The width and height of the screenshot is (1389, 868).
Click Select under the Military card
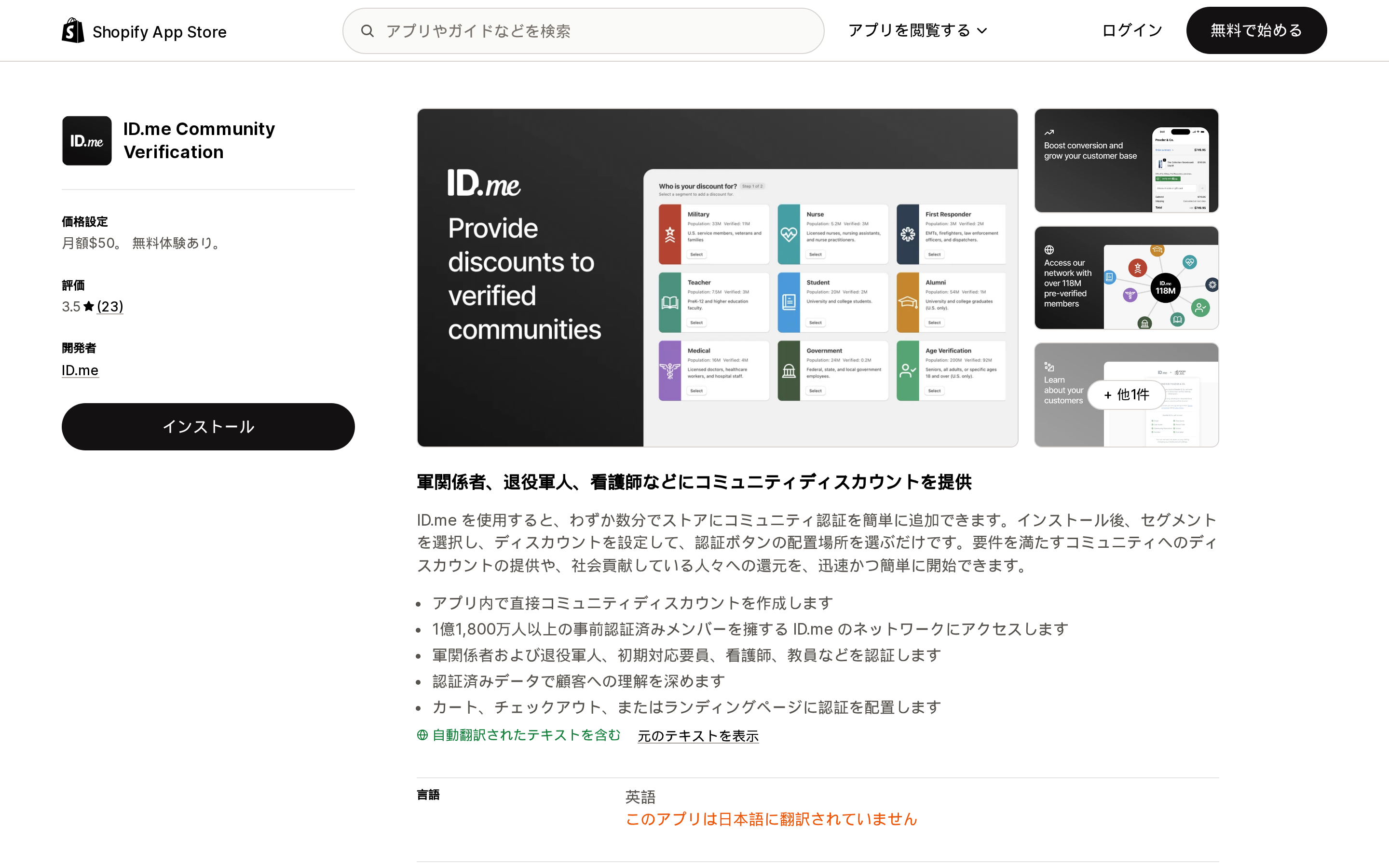696,254
